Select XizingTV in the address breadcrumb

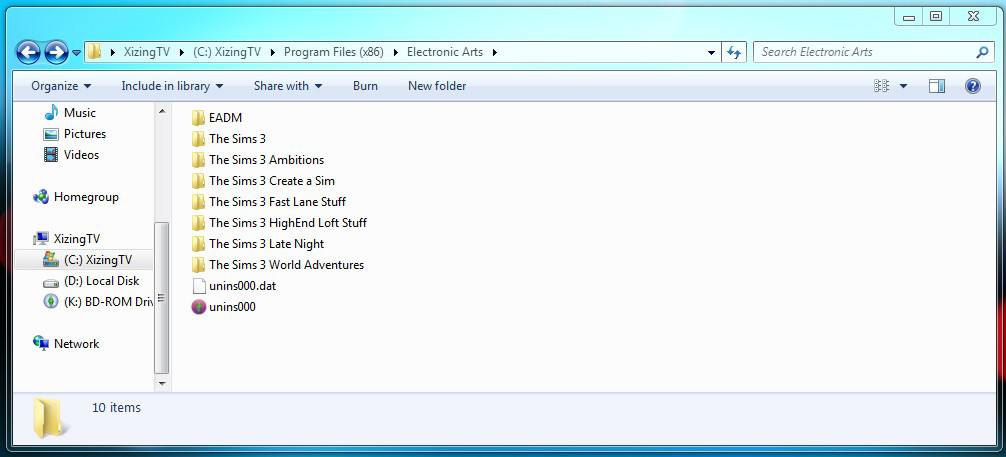click(x=147, y=52)
